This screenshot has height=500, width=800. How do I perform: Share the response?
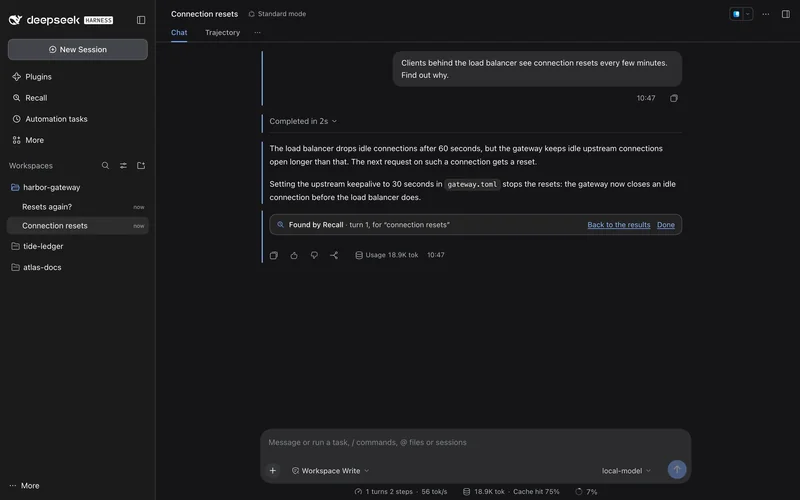click(334, 255)
